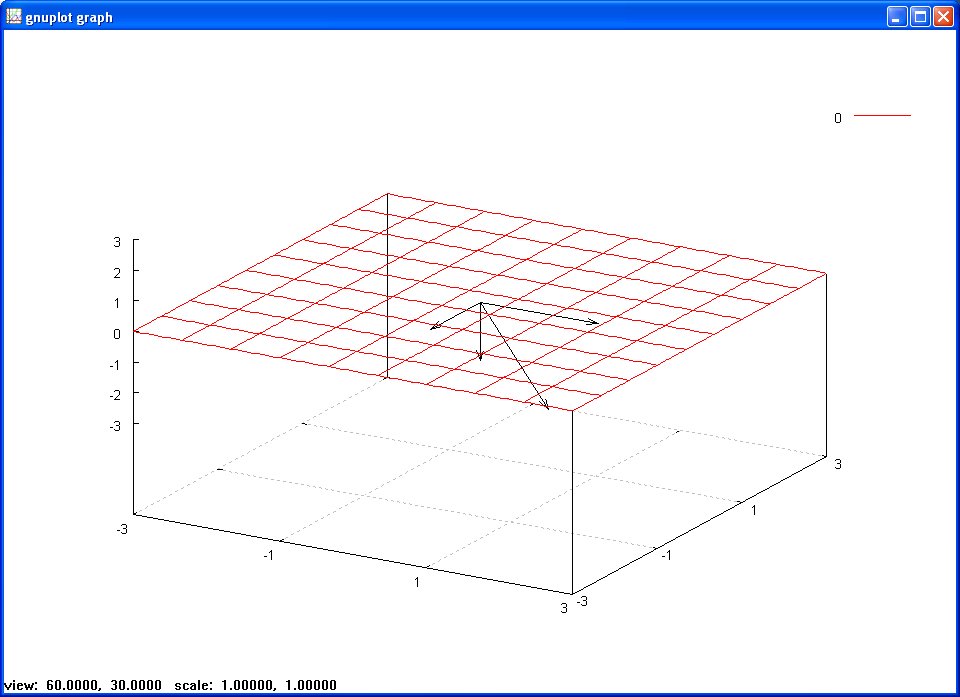The width and height of the screenshot is (960, 697).
Task: Click the vertical z-axis tick label '0'
Action: click(117, 334)
